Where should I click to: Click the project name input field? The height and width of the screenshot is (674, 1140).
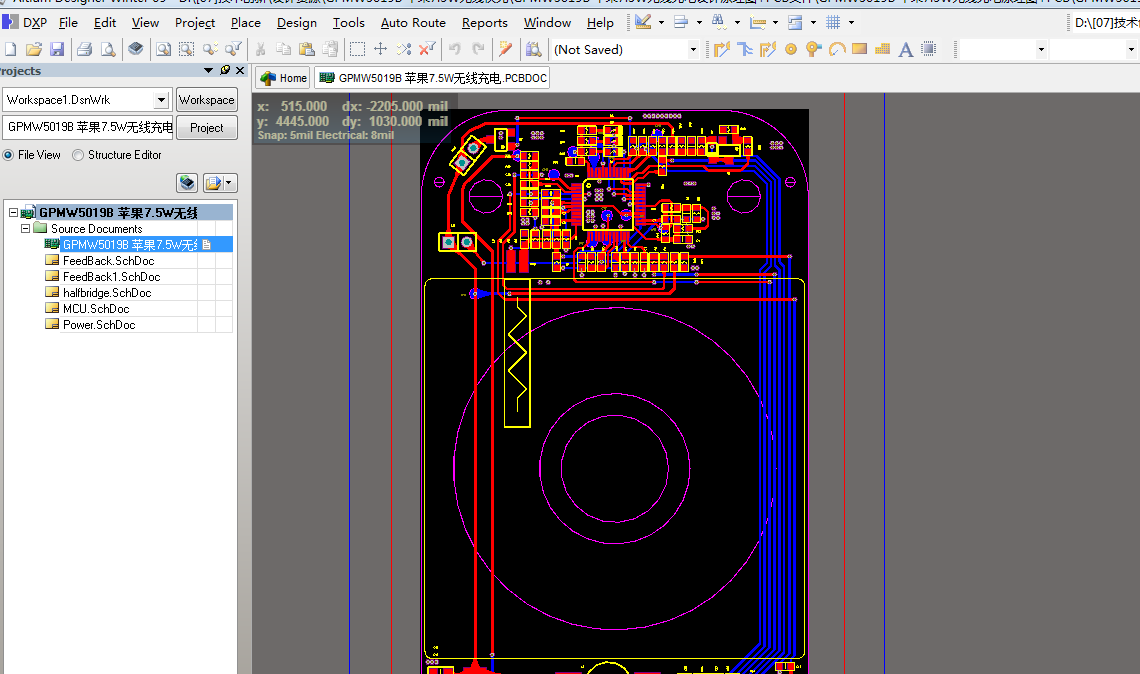pos(88,127)
